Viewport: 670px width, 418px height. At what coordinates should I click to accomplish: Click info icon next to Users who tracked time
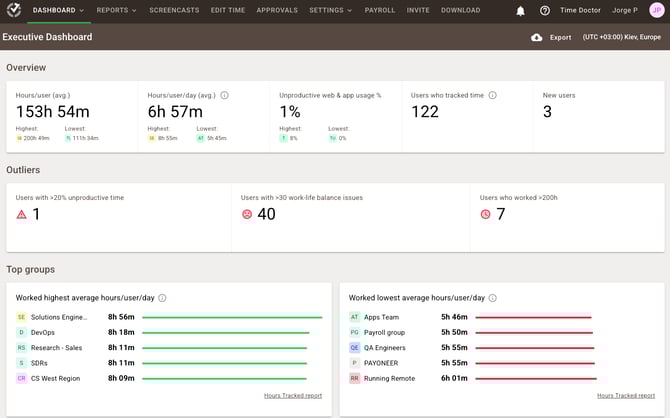pos(493,95)
